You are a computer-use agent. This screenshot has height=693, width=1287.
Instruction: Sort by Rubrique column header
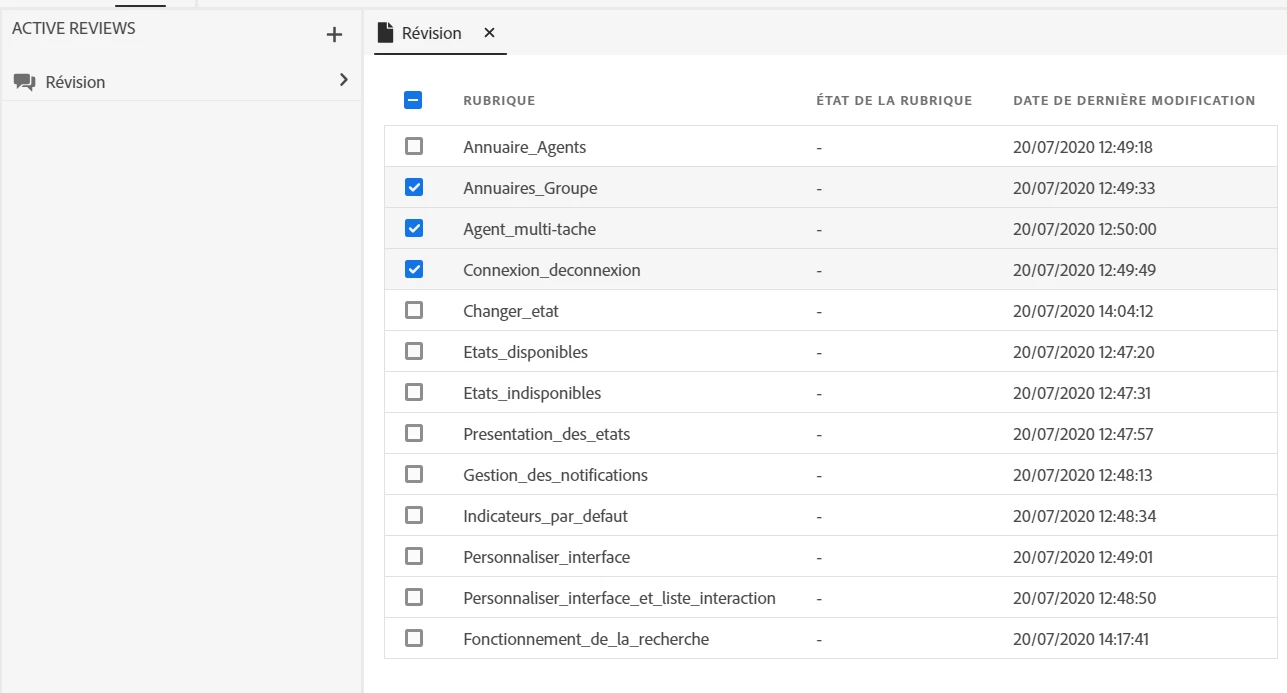(499, 101)
